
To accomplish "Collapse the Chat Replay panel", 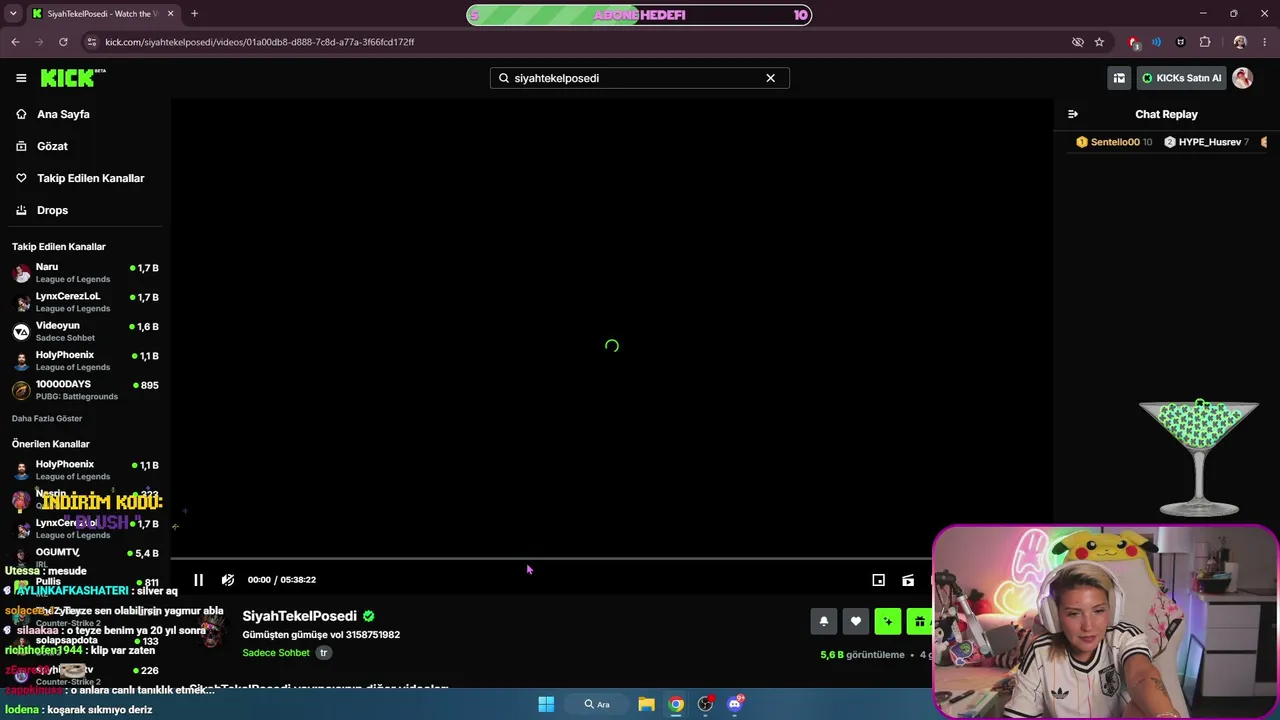I will coord(1073,114).
